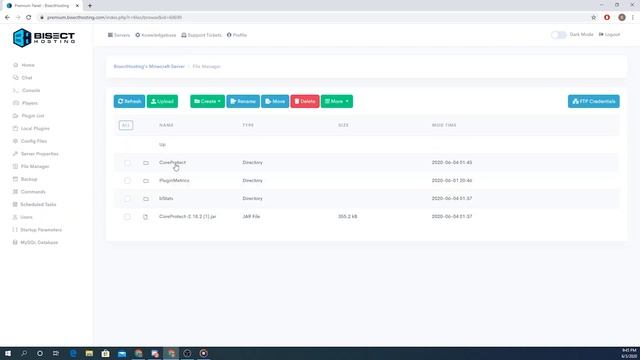Click the bStats folder icon
This screenshot has height=360, width=640.
click(146, 199)
